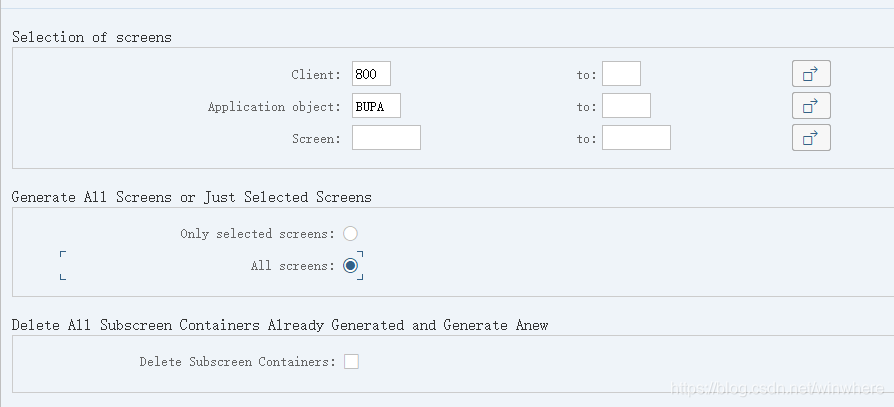Click the 'Delete Subscreen Containers:' label text

[x=237, y=362]
